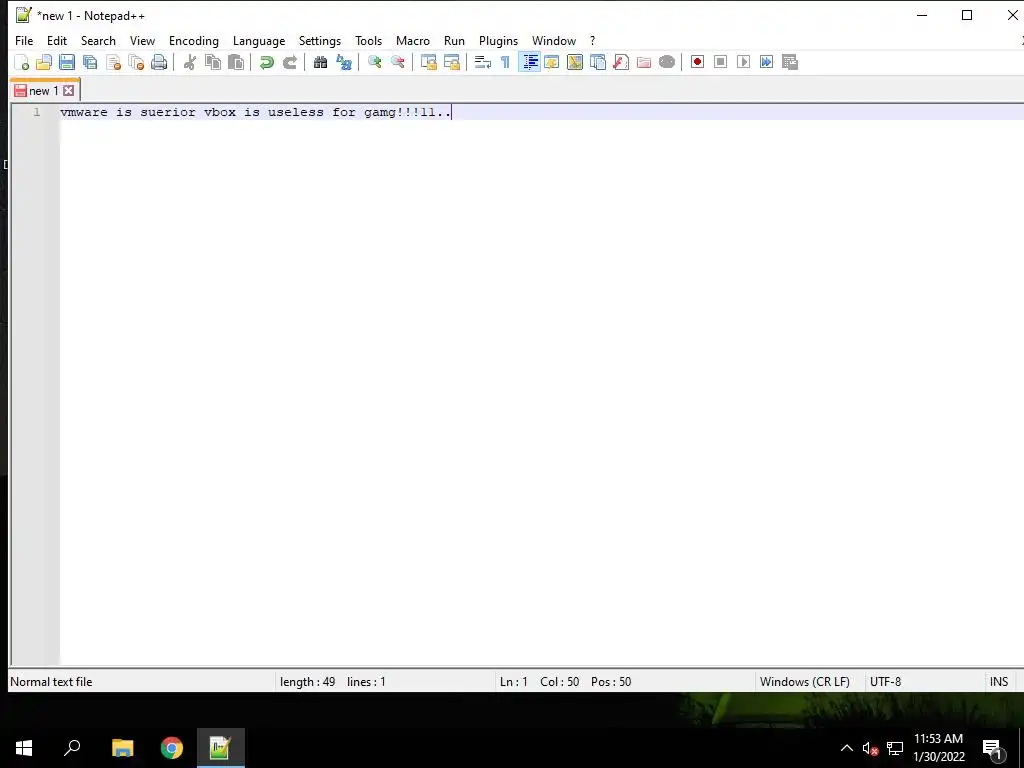Open the Folder as Workspace icon
Viewport: 1024px width, 768px height.
[644, 62]
